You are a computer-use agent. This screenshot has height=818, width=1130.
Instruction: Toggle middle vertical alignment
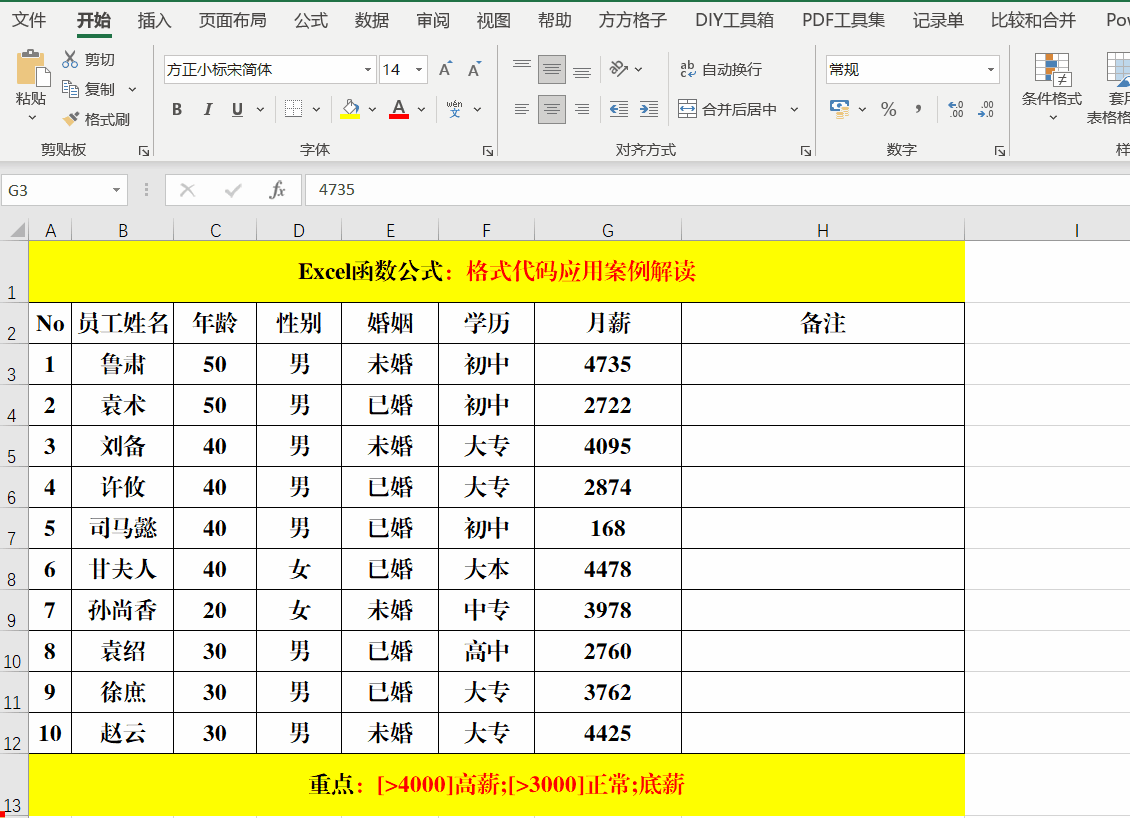(x=552, y=69)
